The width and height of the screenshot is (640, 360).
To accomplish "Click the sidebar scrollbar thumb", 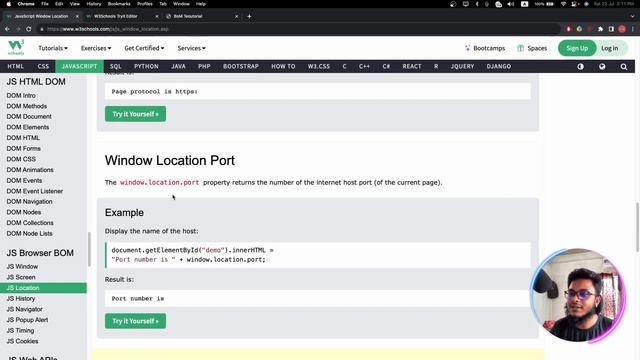I will pos(89,249).
